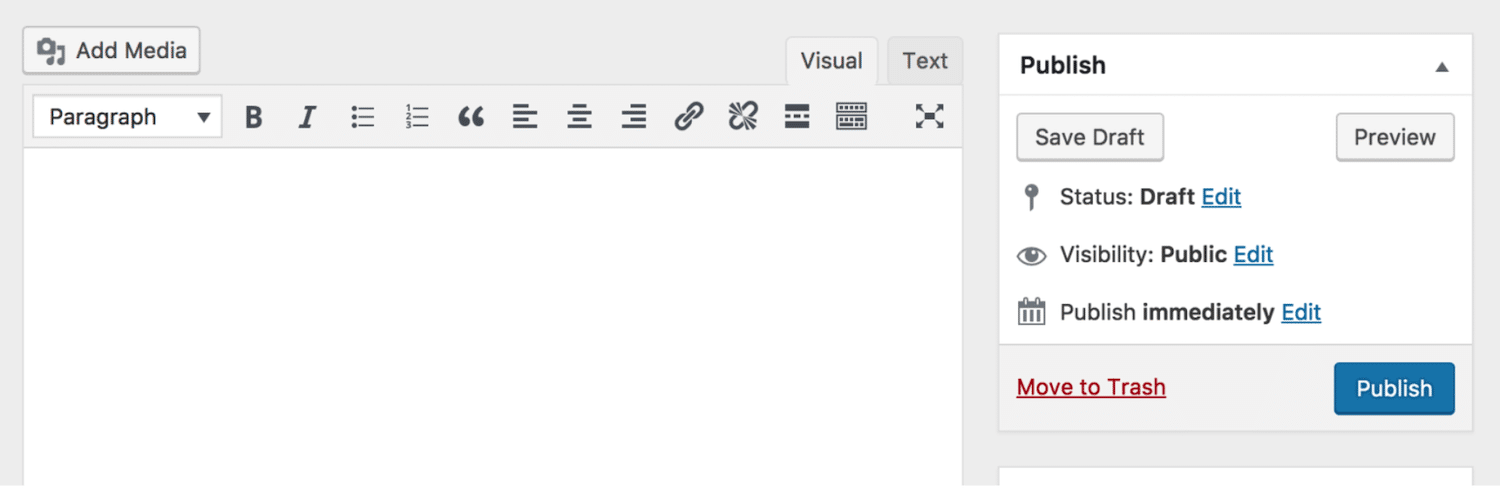Screen dimensions: 1500x488
Task: Switch to the Visual editor tab
Action: (831, 61)
